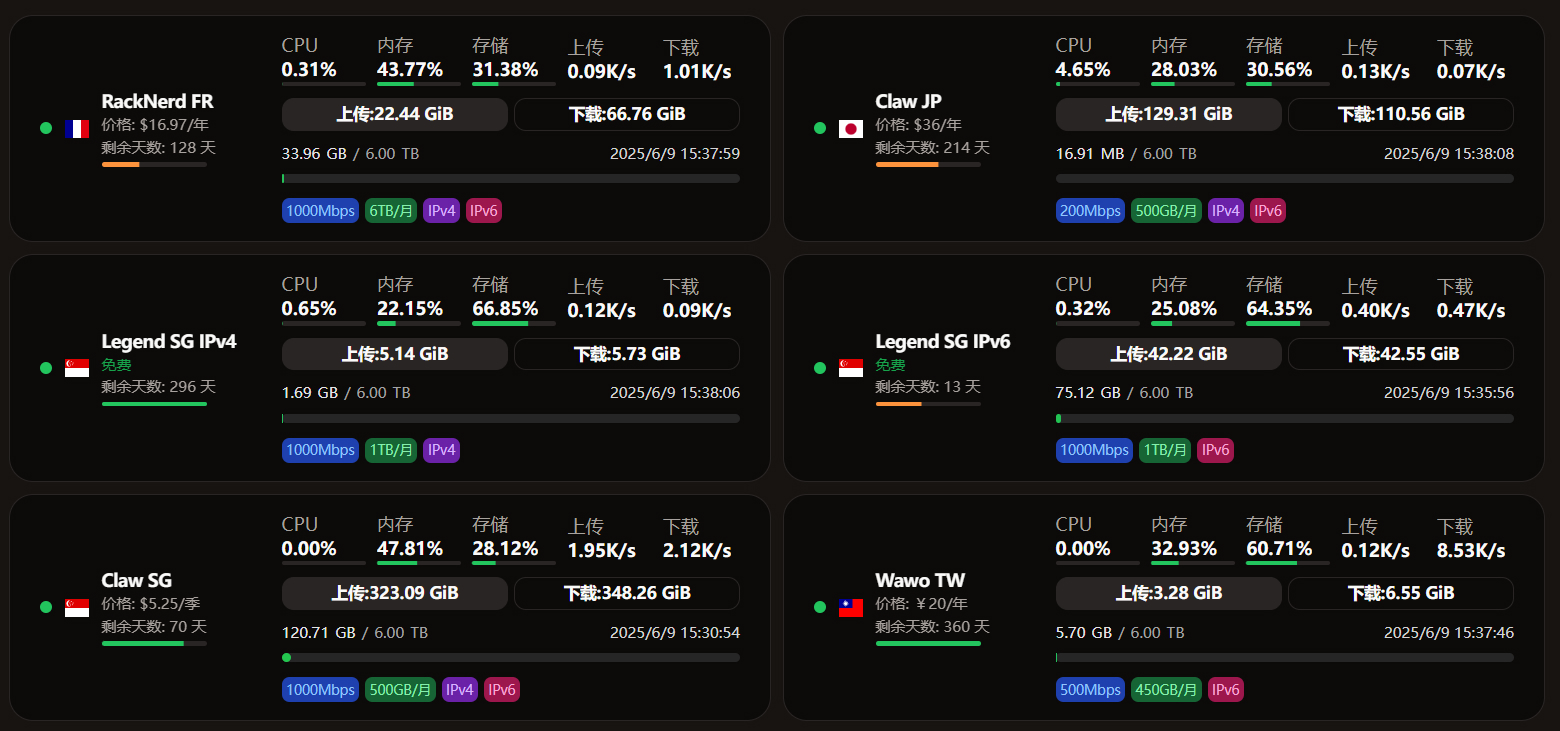Click the Singapore flag beside Legend SG IPv4
Viewport: 1560px width, 731px height.
tap(77, 368)
